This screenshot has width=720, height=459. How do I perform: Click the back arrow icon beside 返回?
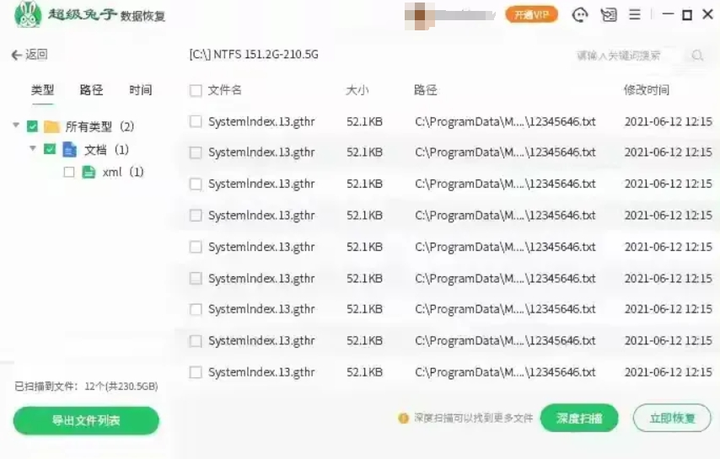pos(17,55)
